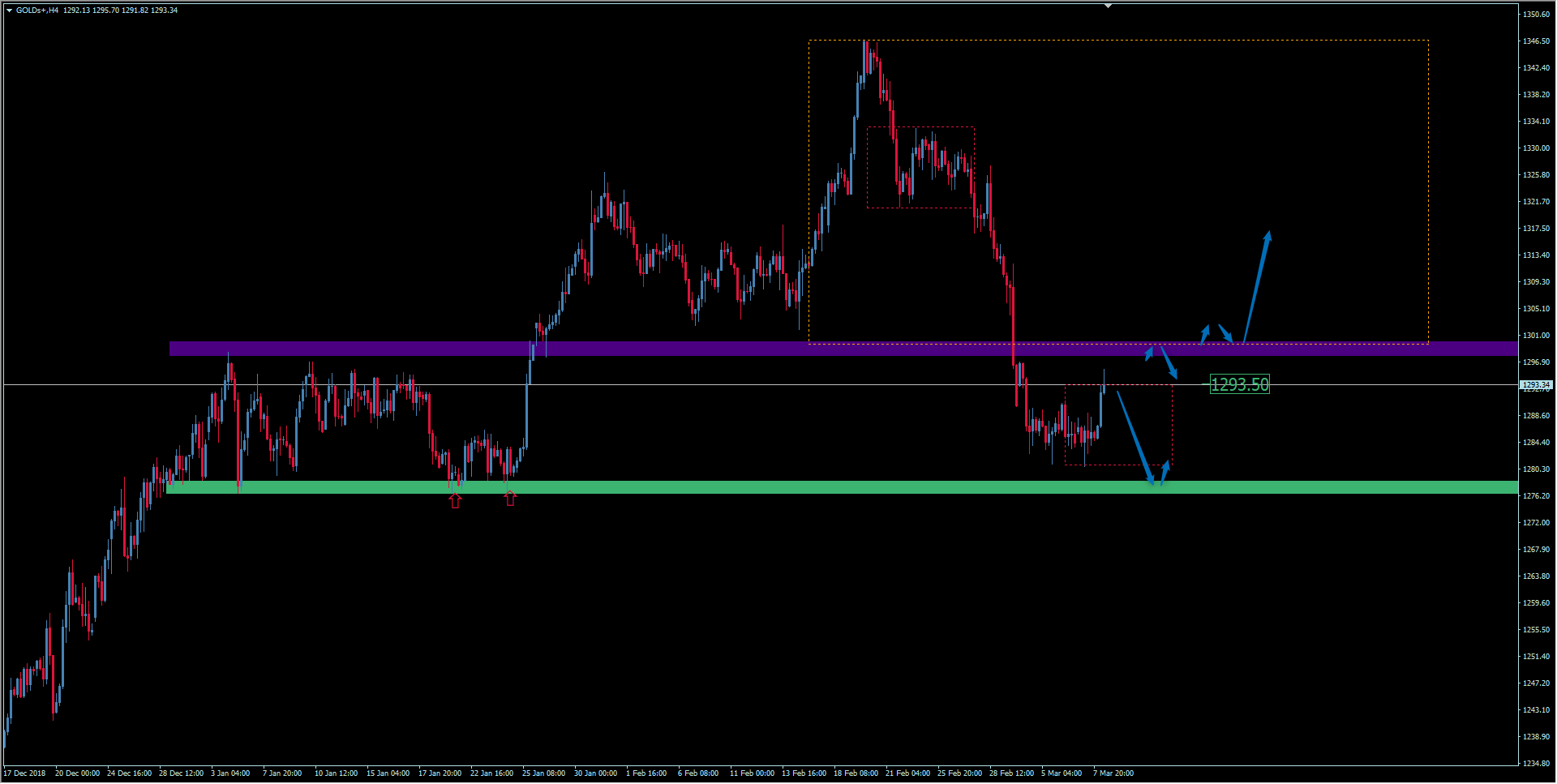Click the 1301.00 level on price scale
The width and height of the screenshot is (1557, 784).
pyautogui.click(x=1536, y=336)
